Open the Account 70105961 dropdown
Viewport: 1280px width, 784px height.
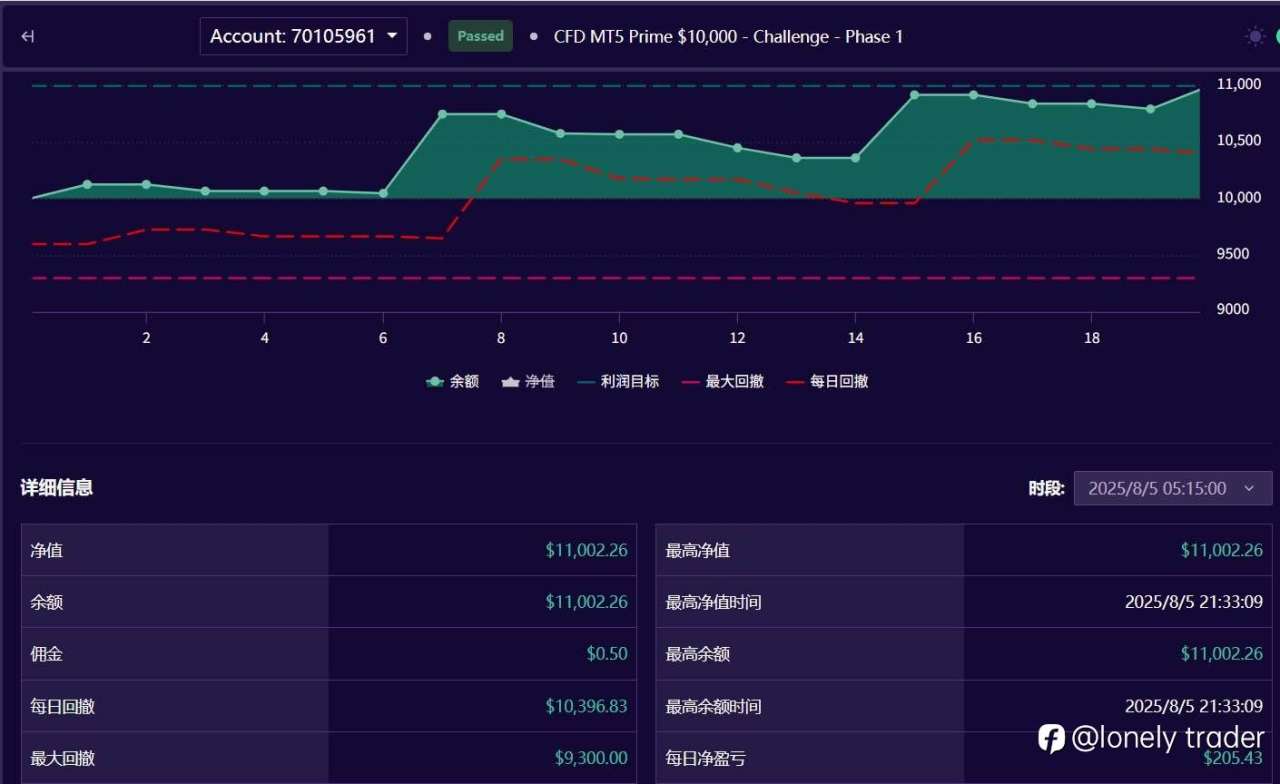[304, 36]
